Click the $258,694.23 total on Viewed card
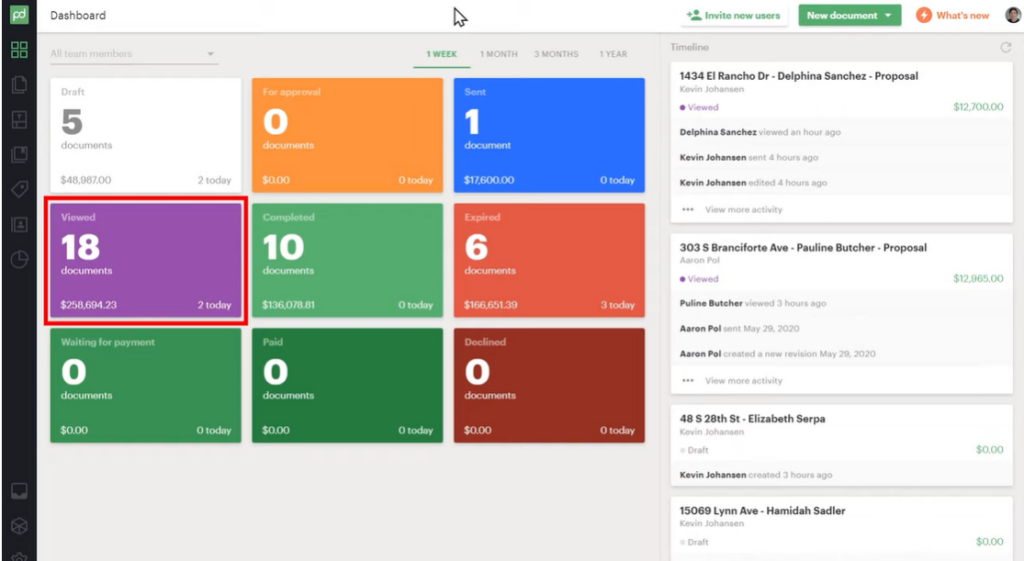Viewport: 1024px width, 561px height. (x=89, y=305)
